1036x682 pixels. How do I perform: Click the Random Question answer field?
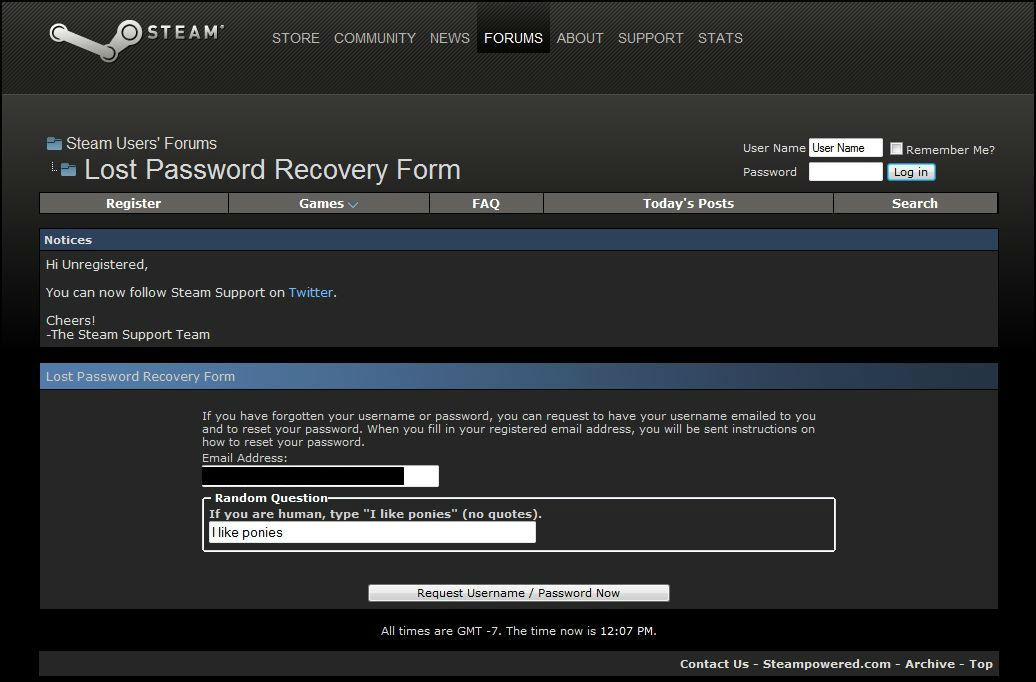(372, 533)
